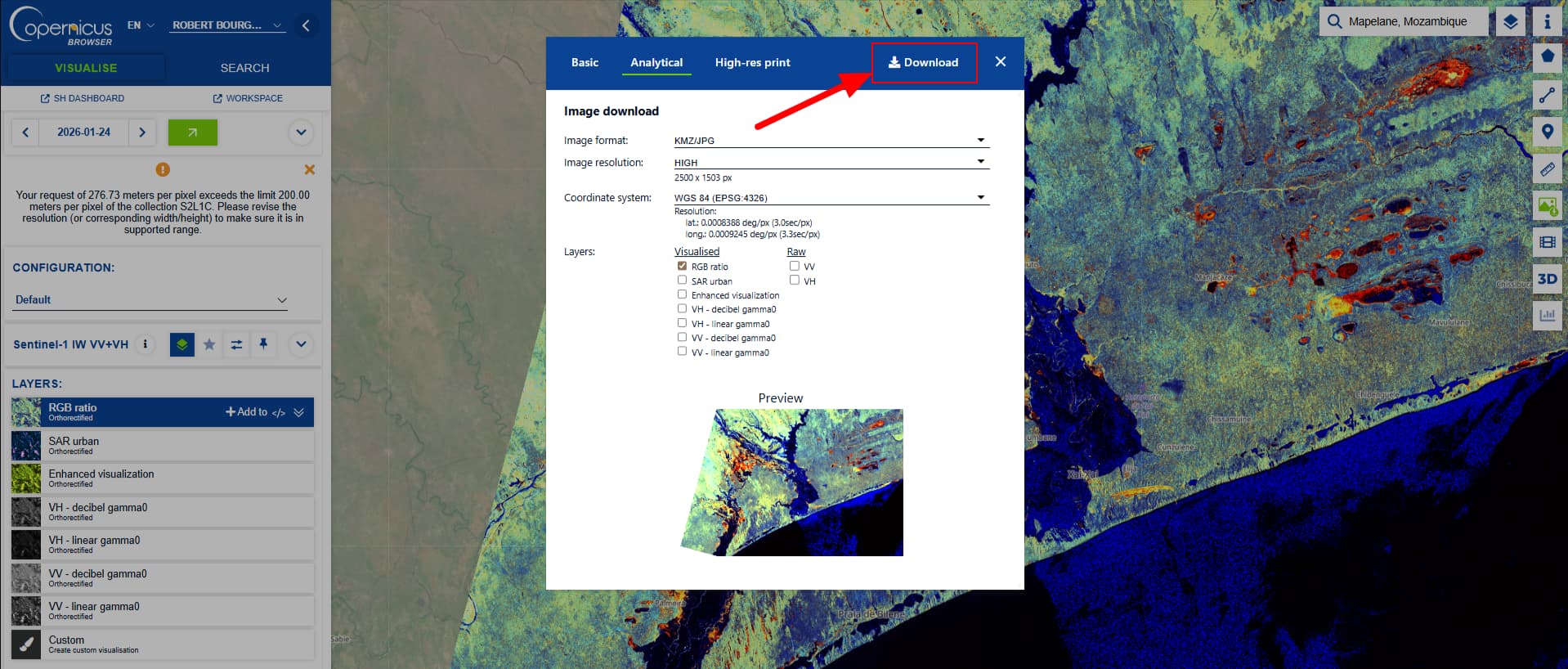Switch to 3D terrain view
The height and width of the screenshot is (669, 1568).
(1547, 279)
